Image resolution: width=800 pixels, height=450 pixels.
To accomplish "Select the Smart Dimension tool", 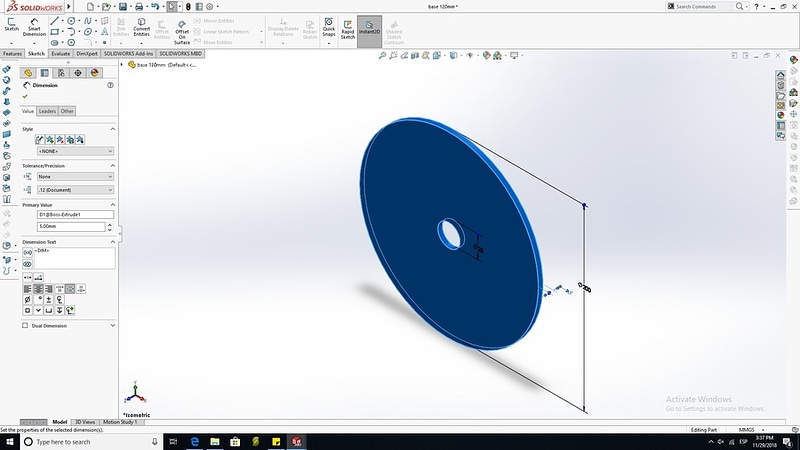I will pyautogui.click(x=34, y=28).
